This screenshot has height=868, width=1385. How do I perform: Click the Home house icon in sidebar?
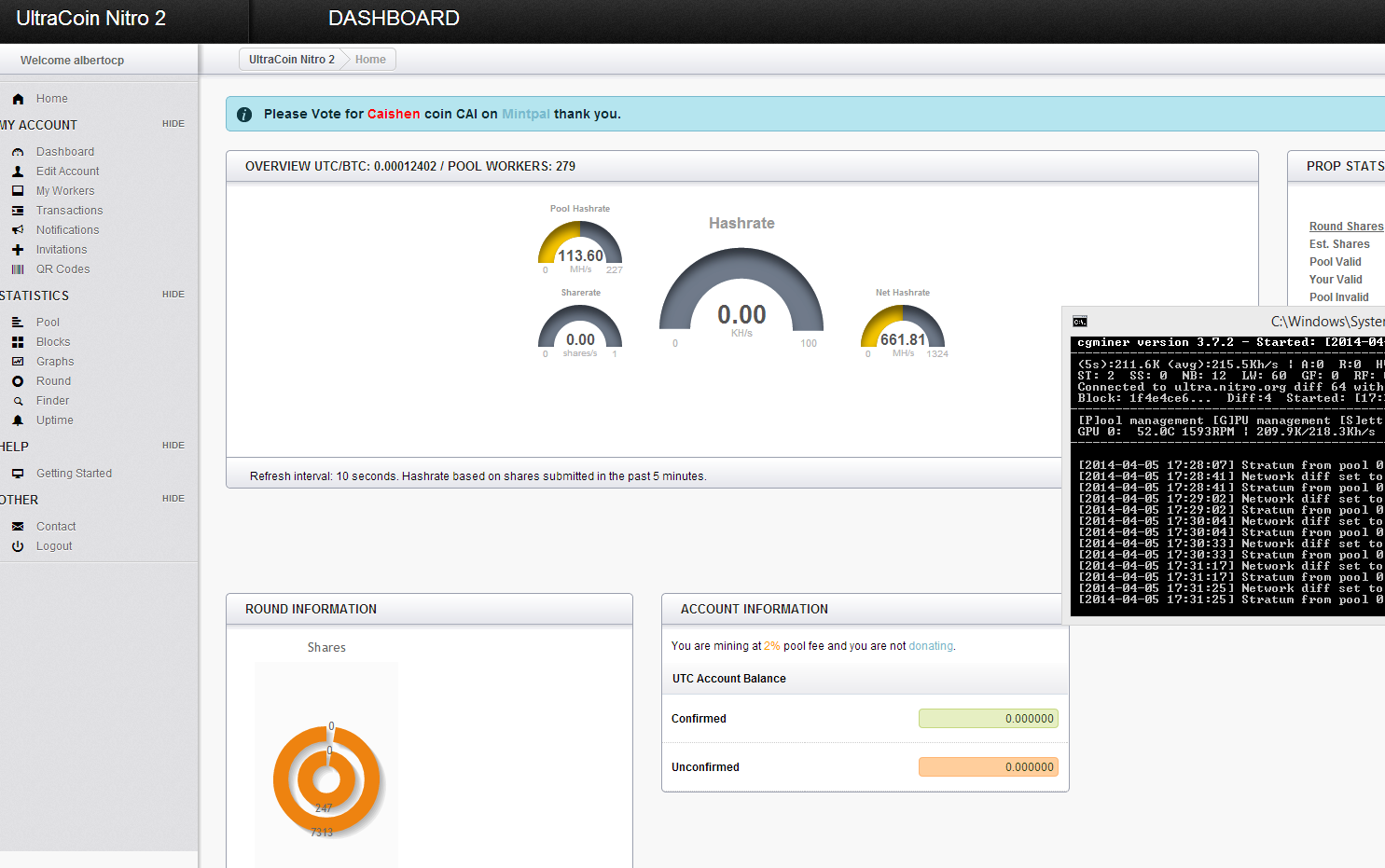tap(18, 99)
